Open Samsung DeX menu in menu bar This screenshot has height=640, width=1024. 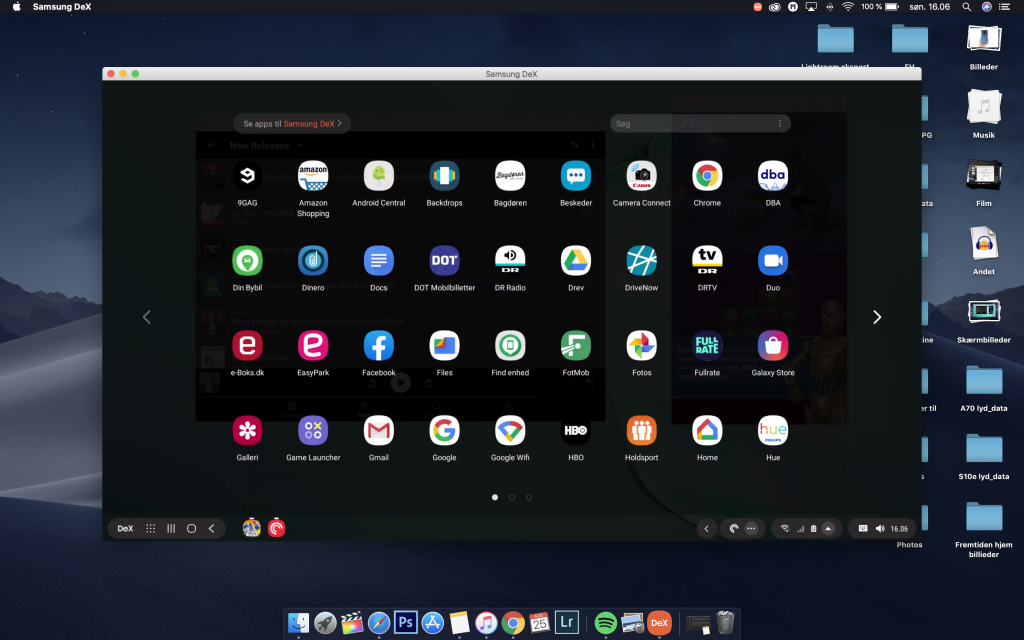tap(62, 7)
